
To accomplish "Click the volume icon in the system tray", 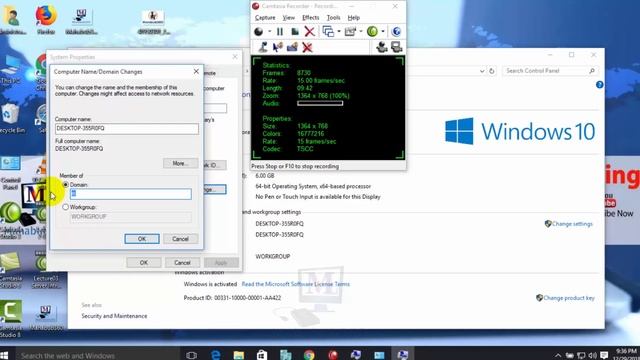I will pyautogui.click(x=593, y=356).
